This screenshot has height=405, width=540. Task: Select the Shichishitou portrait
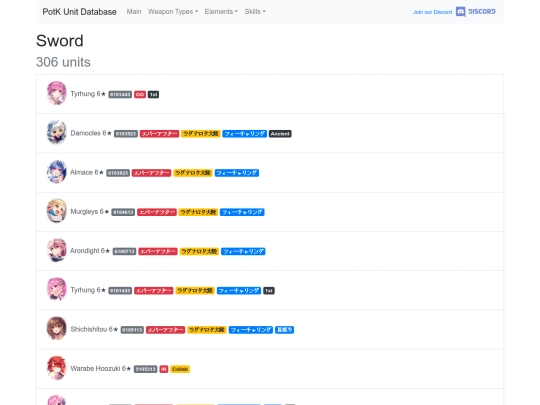click(x=56, y=329)
